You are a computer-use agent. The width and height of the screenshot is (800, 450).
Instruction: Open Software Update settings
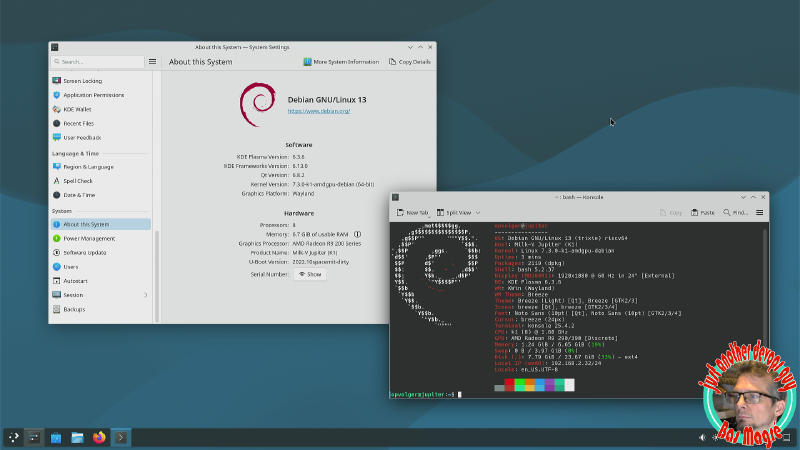tap(101, 253)
